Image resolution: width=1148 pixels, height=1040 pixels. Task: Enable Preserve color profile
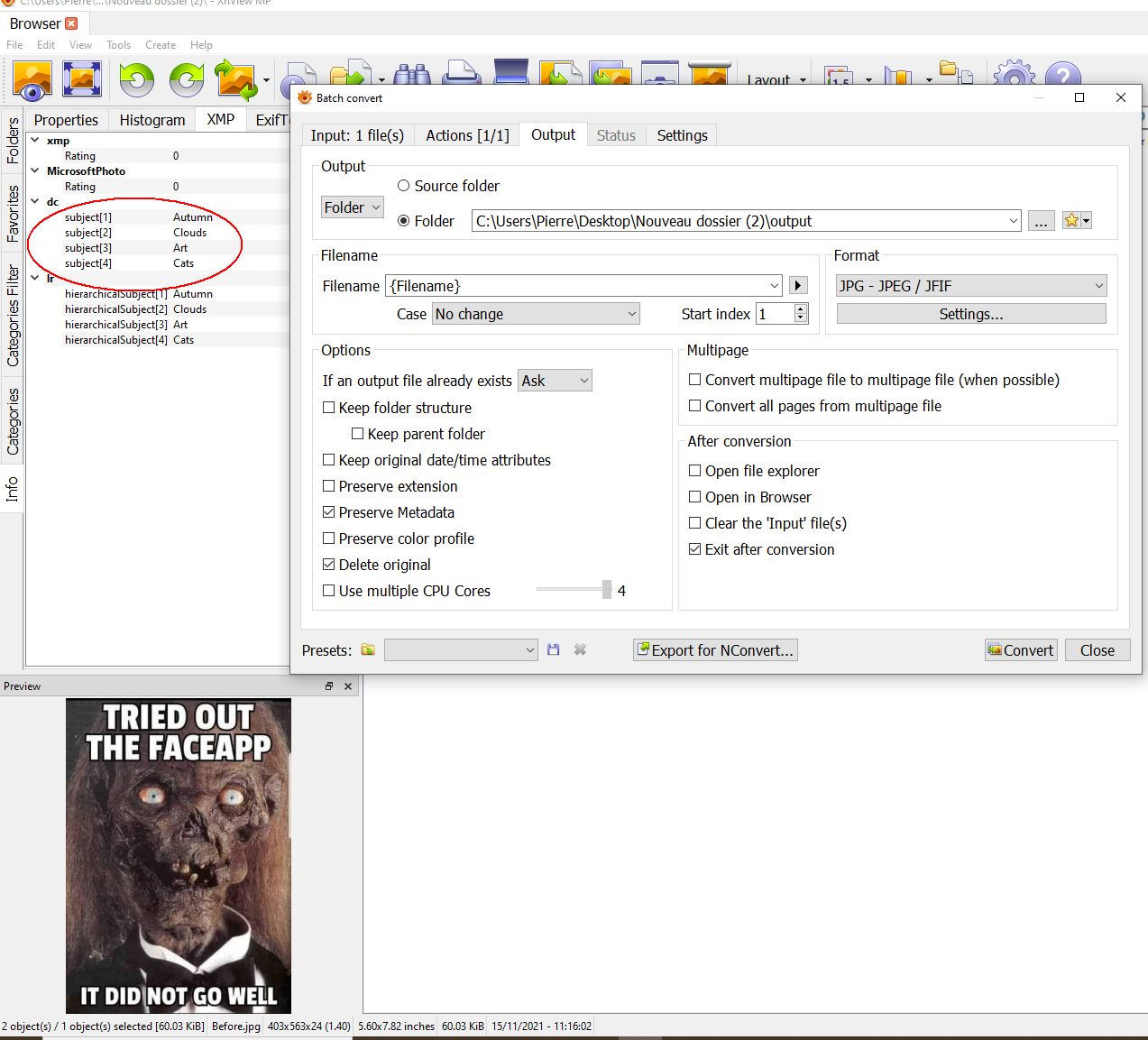pos(329,538)
